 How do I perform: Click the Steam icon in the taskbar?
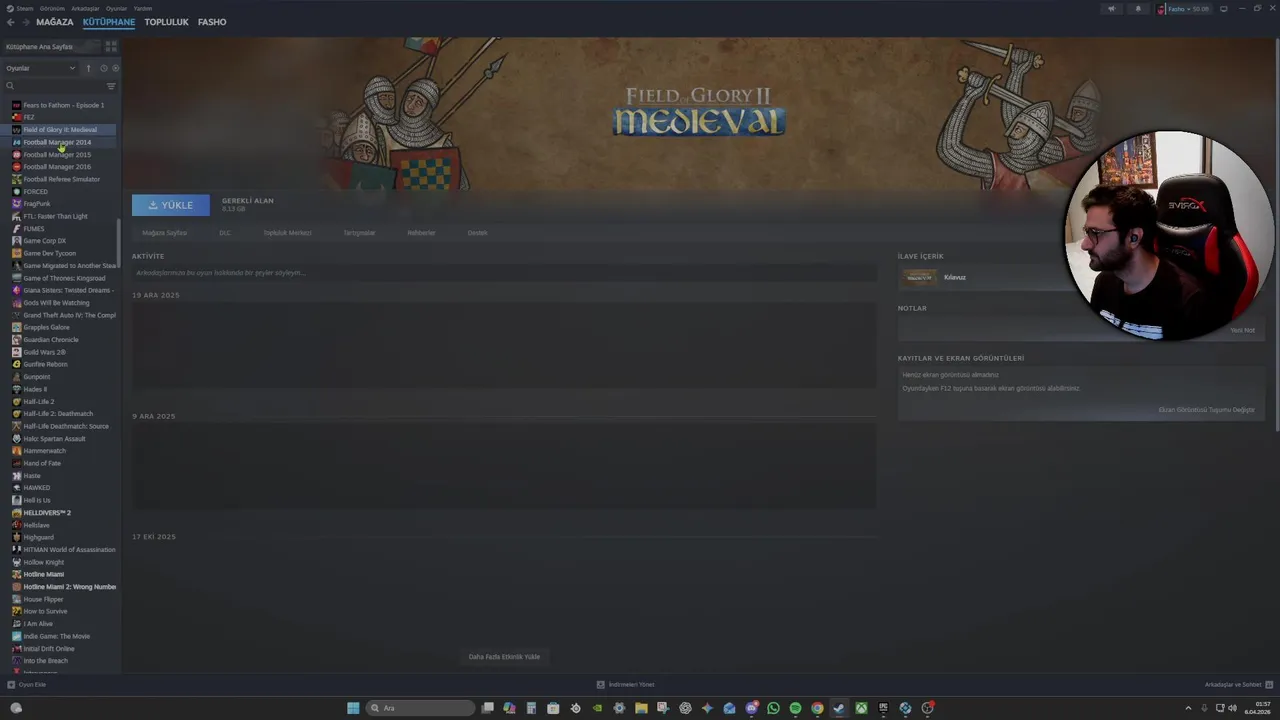click(x=839, y=708)
